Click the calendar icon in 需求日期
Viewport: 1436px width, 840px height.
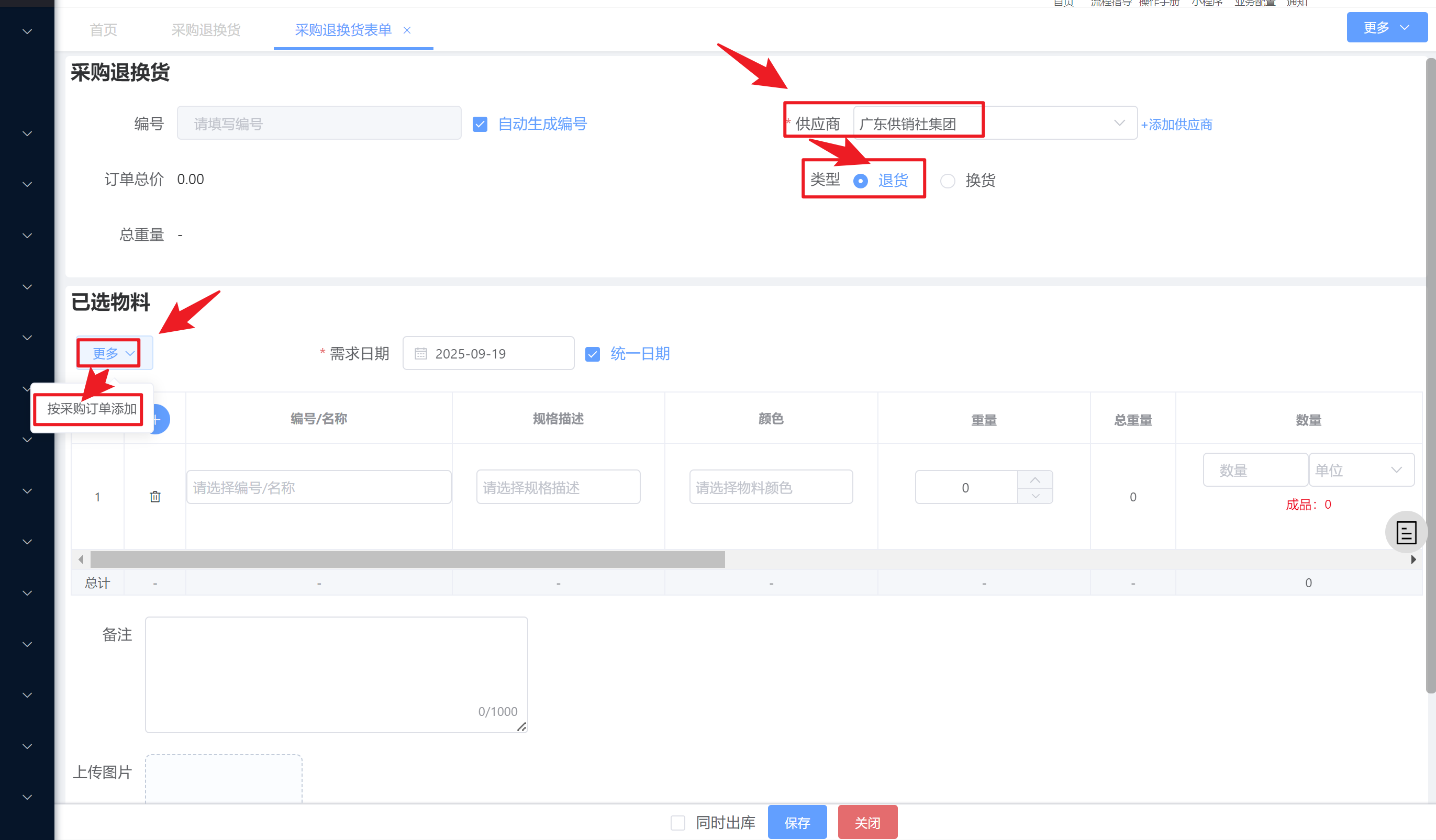point(420,354)
